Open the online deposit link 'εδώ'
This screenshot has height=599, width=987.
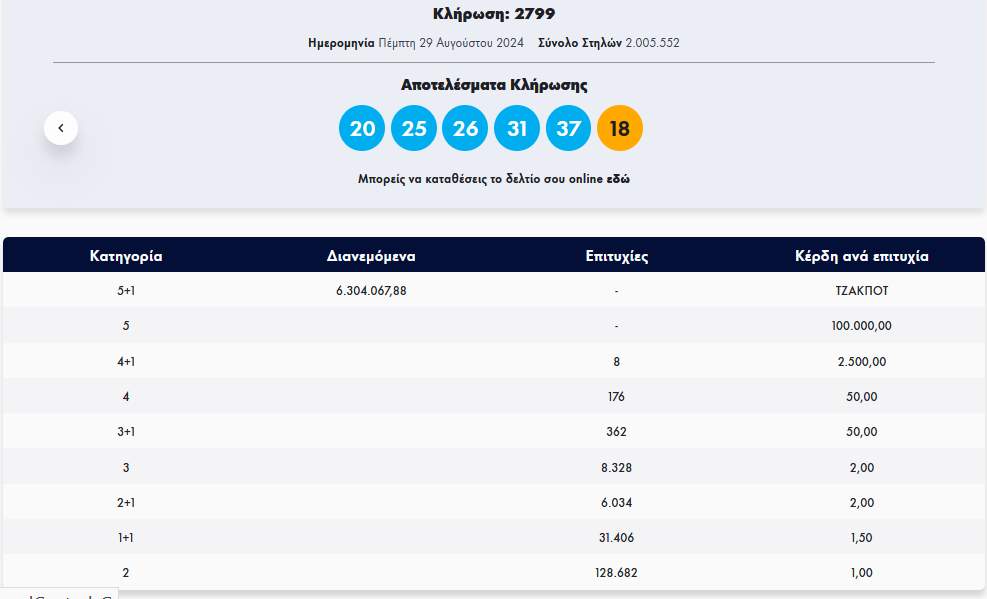(618, 179)
